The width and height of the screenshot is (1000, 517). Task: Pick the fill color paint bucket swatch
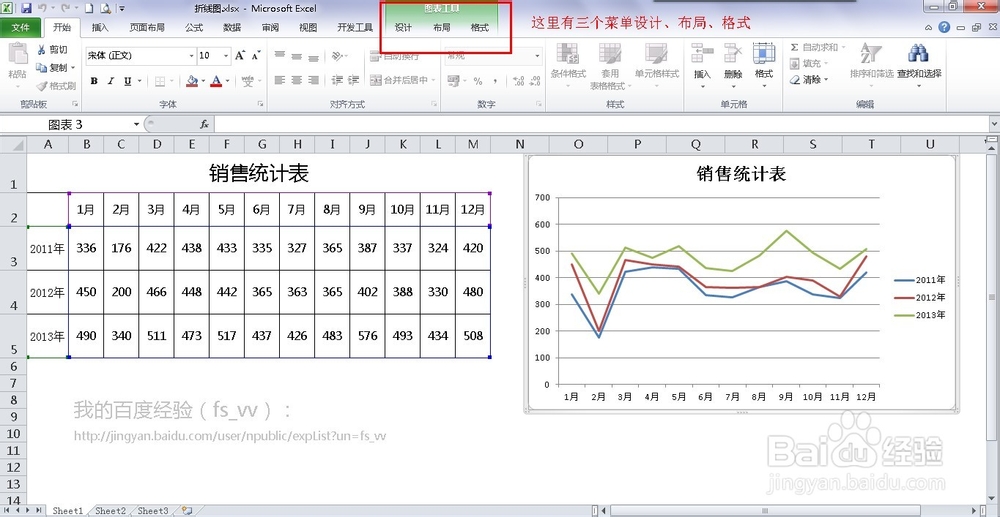coord(192,81)
